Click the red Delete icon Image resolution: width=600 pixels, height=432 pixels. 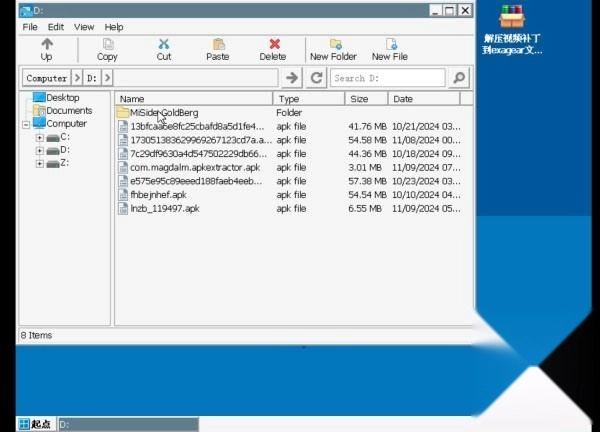[273, 45]
